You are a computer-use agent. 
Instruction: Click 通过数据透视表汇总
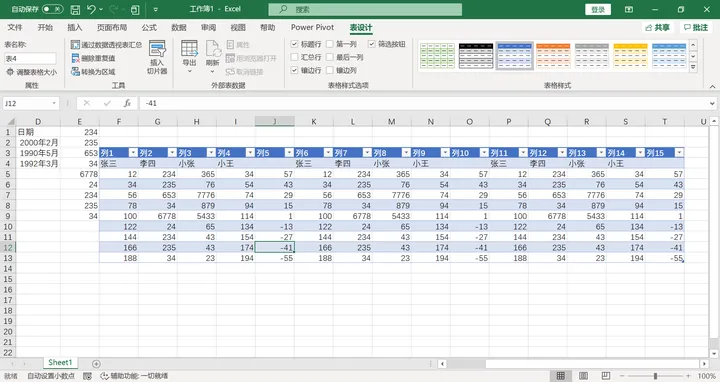pos(107,45)
